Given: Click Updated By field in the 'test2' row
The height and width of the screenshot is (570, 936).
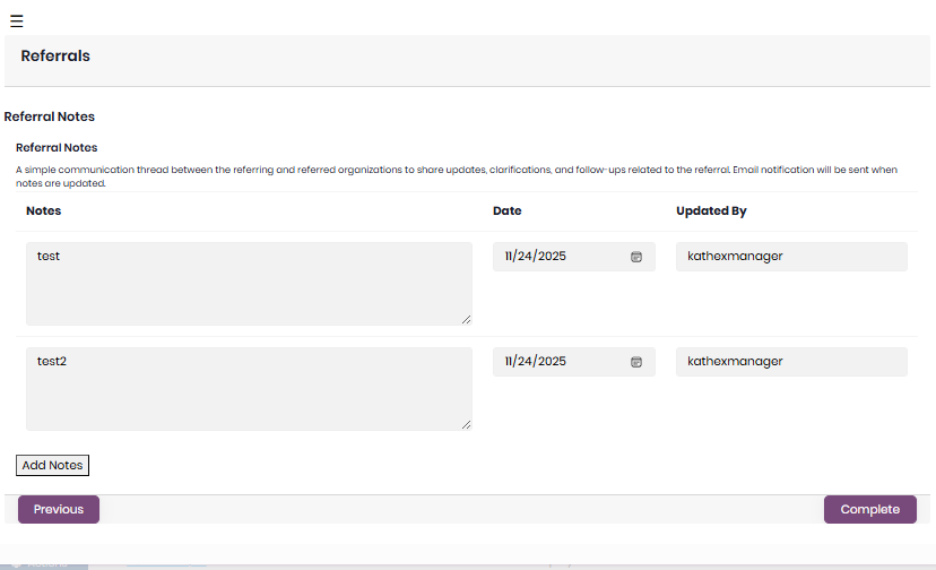Looking at the screenshot, I should [791, 362].
